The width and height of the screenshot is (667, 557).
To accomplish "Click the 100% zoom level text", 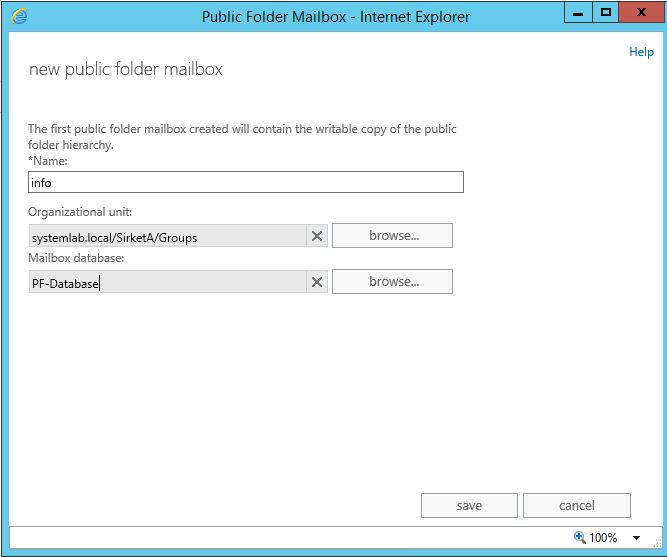I will coord(603,538).
